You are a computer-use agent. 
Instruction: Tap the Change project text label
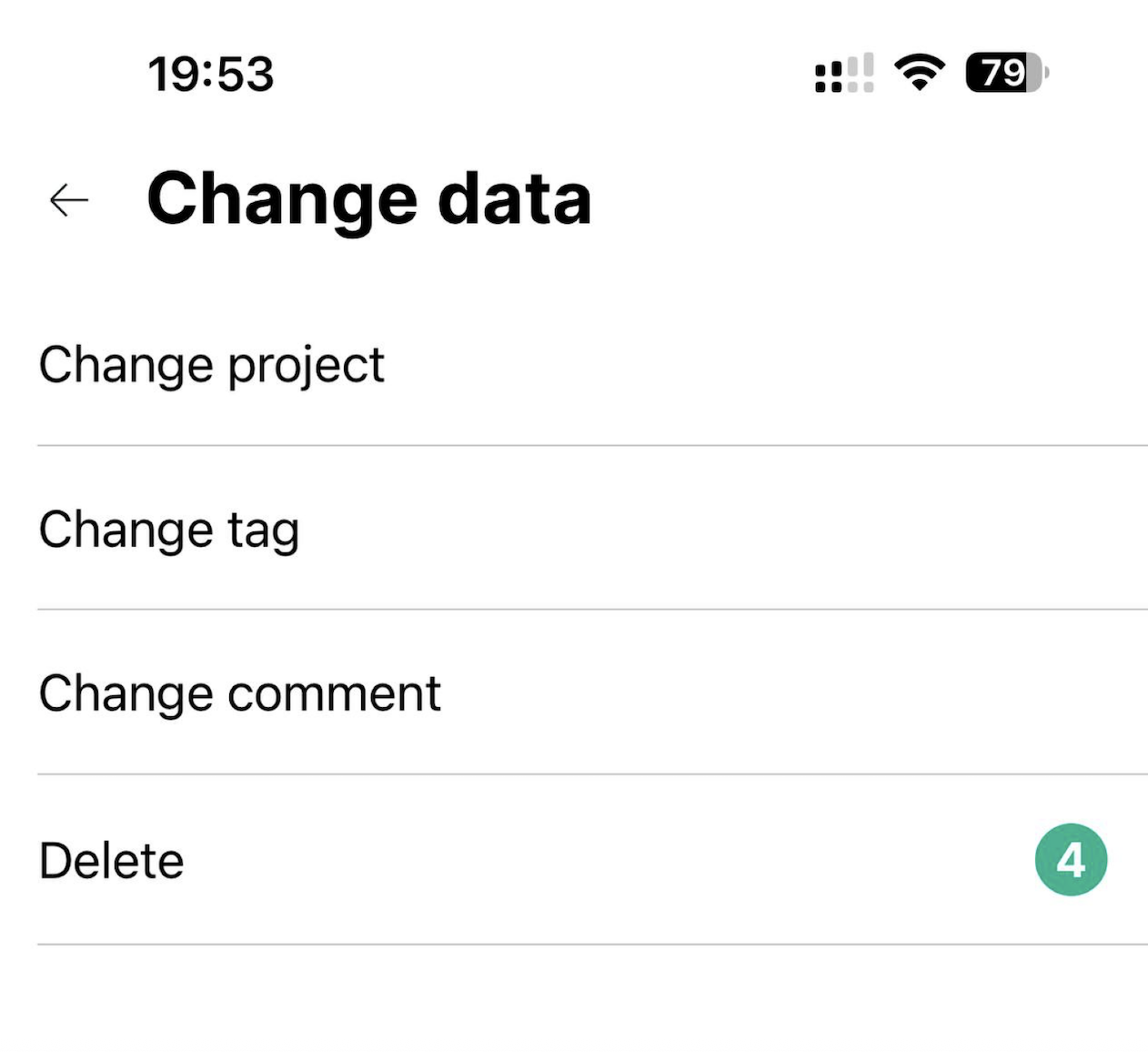click(211, 366)
